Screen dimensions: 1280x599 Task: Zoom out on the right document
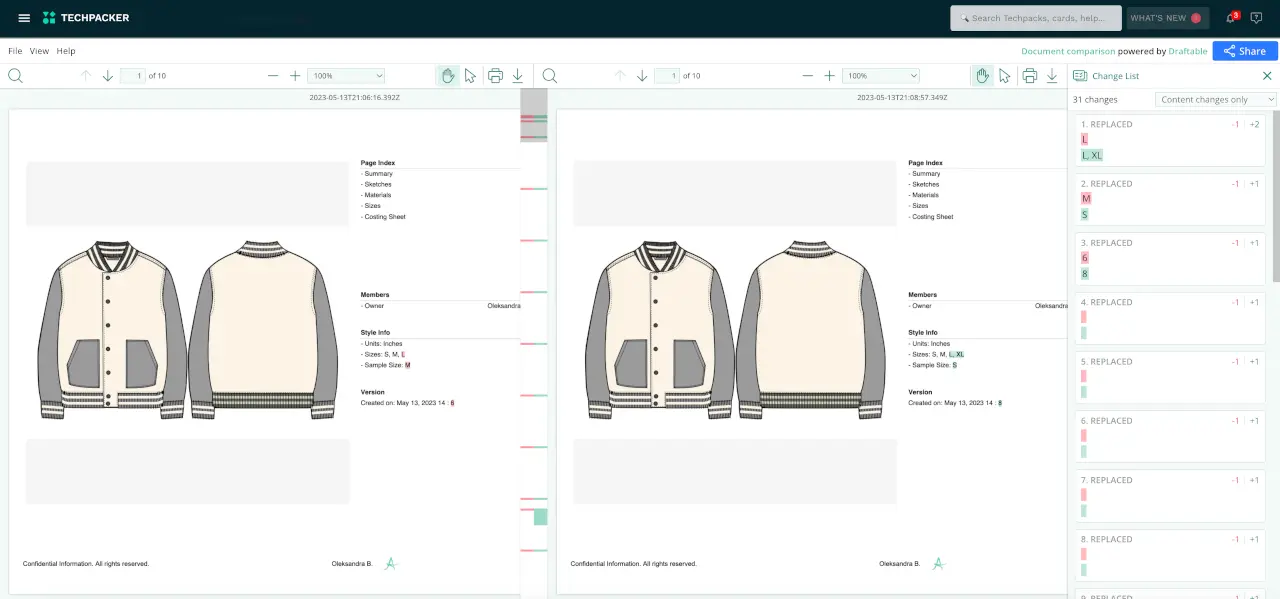(807, 76)
